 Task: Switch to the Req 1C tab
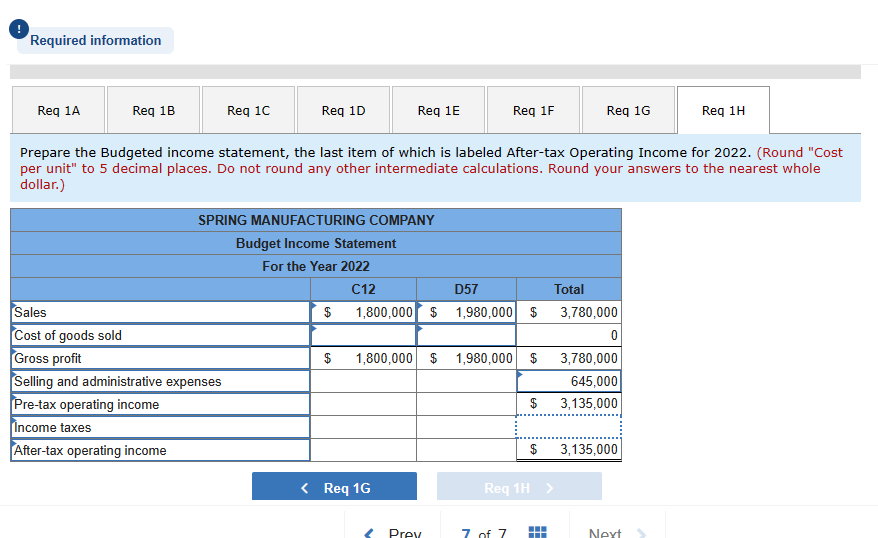point(249,110)
